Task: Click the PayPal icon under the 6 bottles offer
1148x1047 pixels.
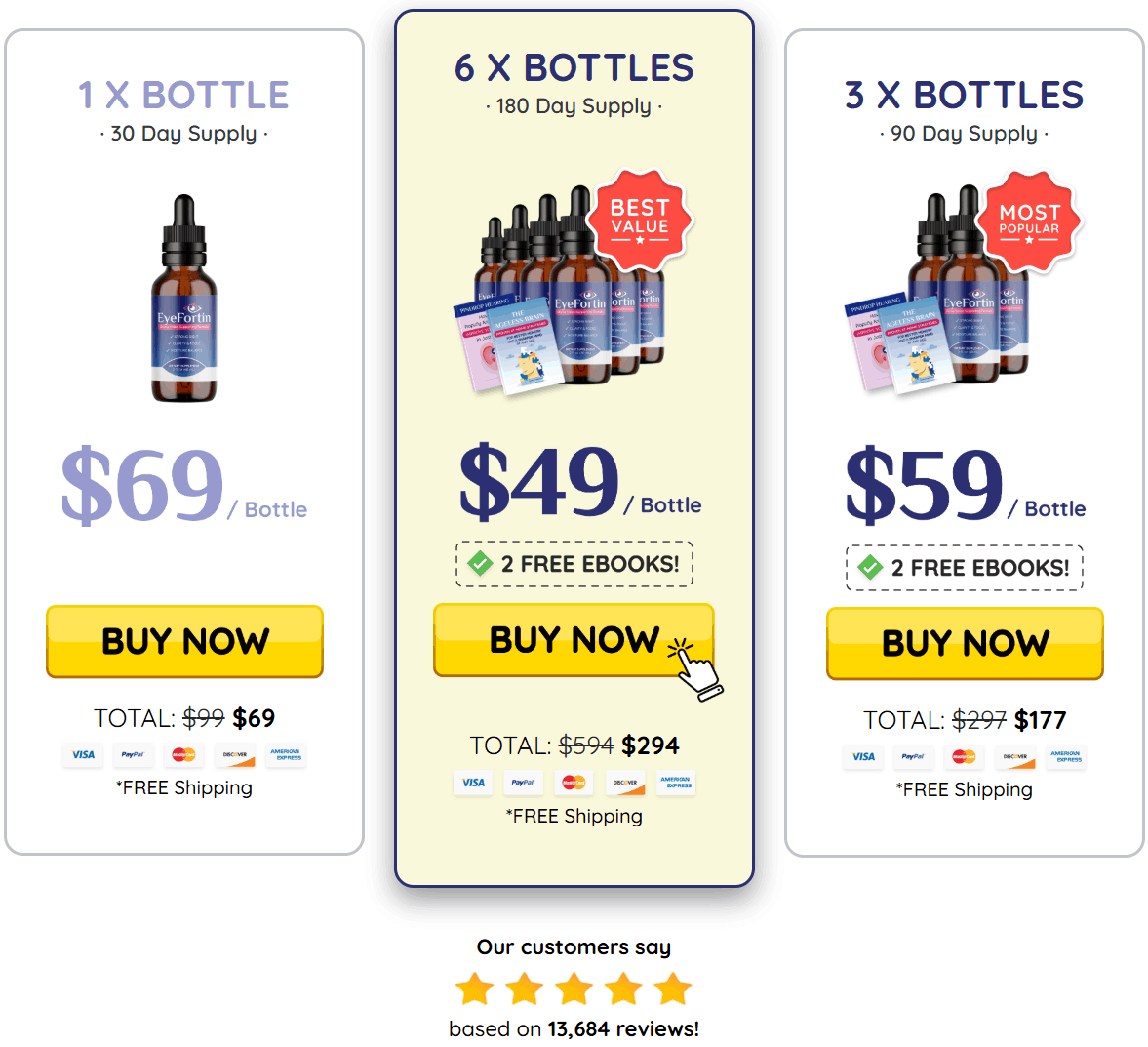Action: tap(523, 783)
